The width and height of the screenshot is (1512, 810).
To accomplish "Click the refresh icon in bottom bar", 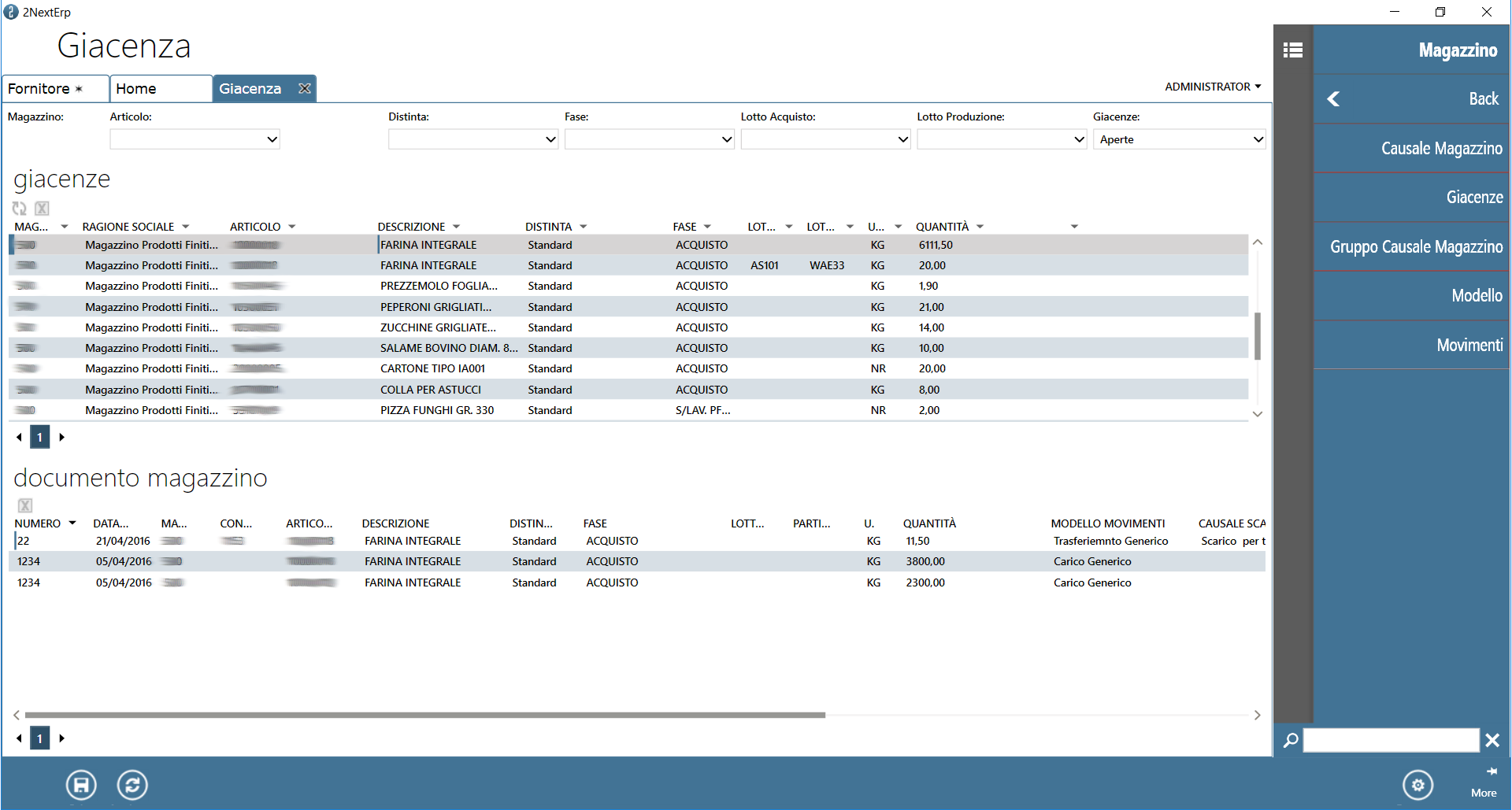I will (x=132, y=785).
